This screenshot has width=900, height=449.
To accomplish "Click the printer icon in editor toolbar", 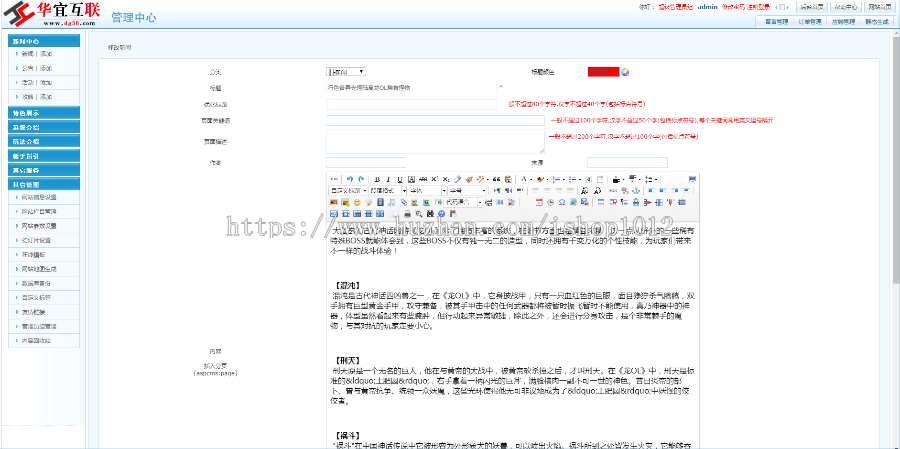I will (x=408, y=214).
